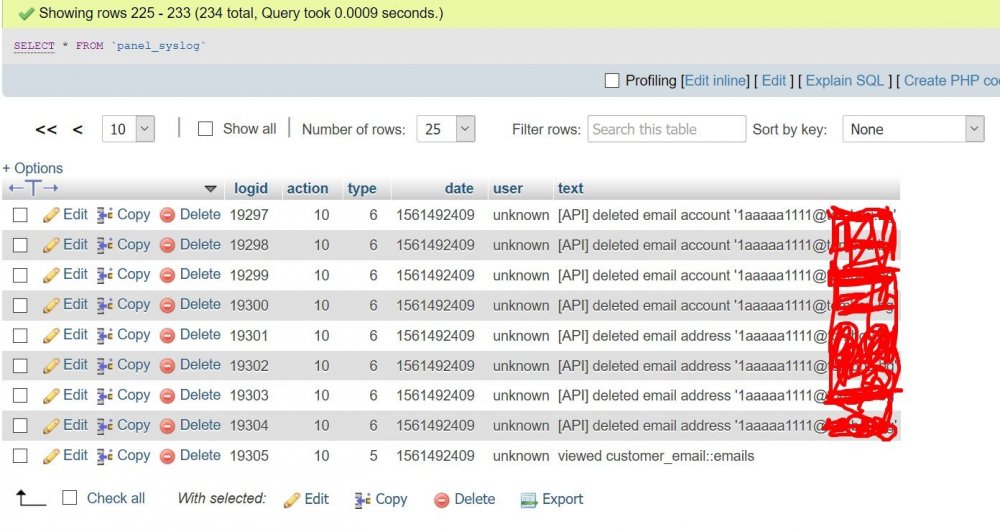Viewport: 1000px width, 532px height.
Task: Click Copy icon for logid 19297
Action: click(x=105, y=215)
